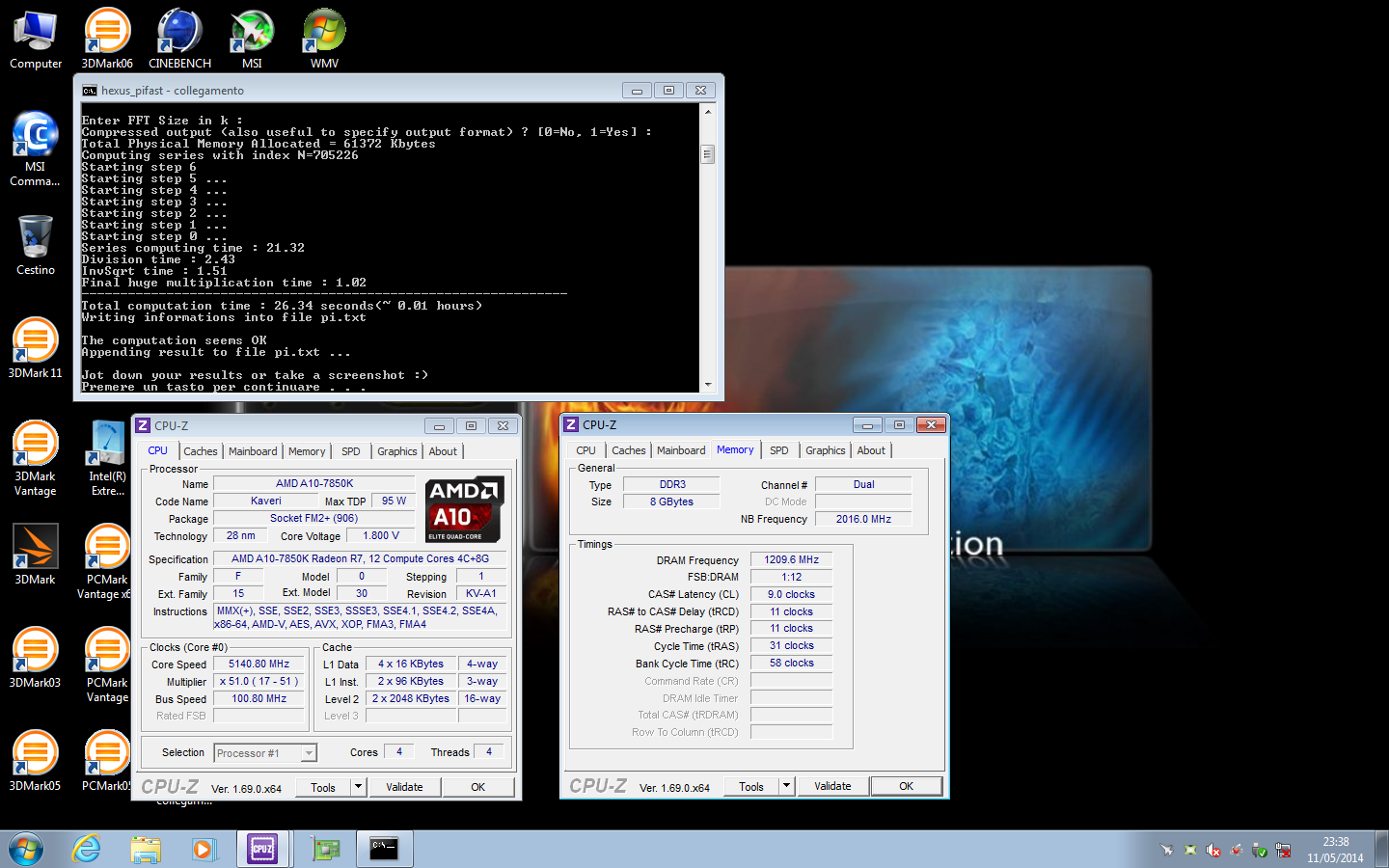The image size is (1389, 868).
Task: Open Windows Explorer from the taskbar
Action: [x=146, y=850]
